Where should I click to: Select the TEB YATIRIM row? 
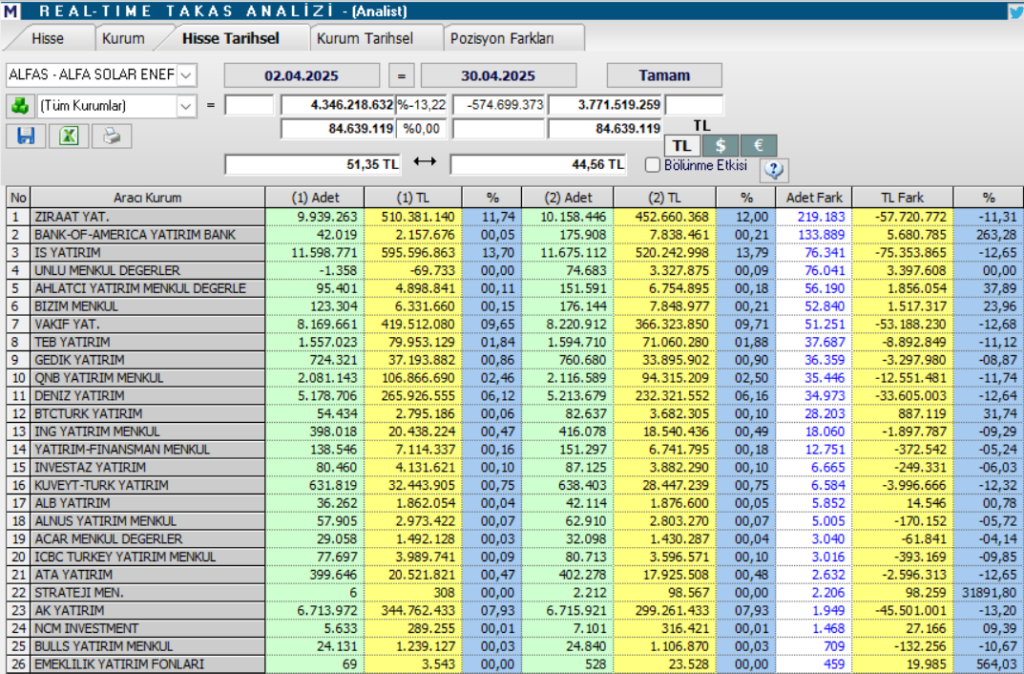coord(515,342)
